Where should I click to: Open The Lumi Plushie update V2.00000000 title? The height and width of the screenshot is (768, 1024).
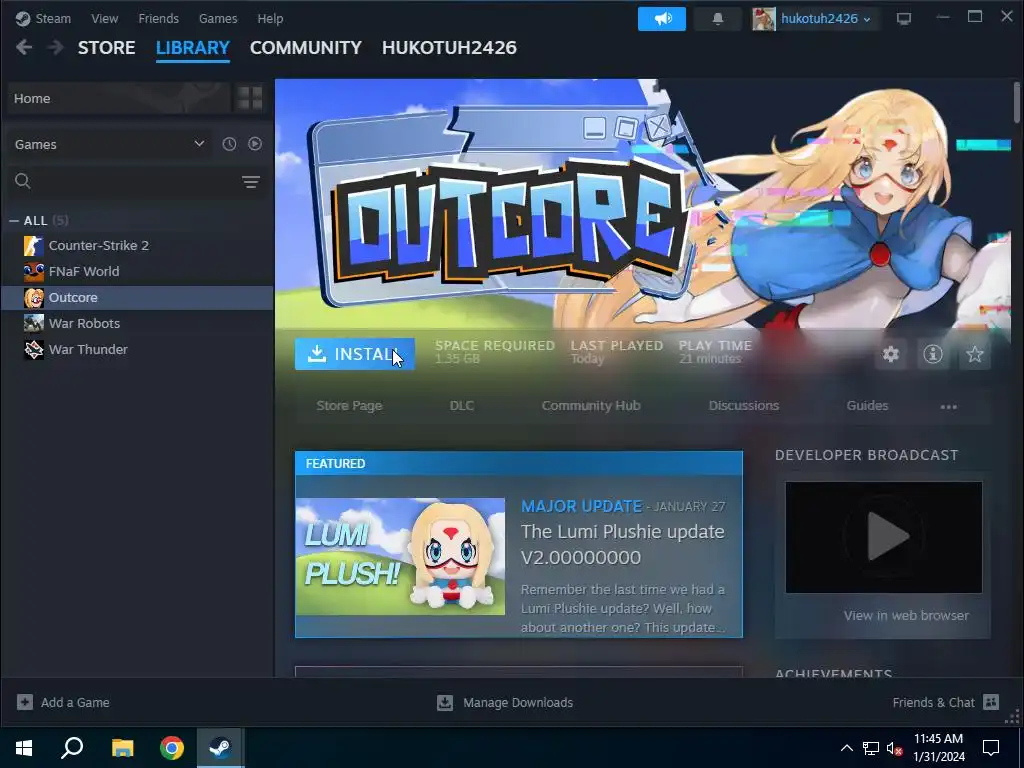[622, 545]
